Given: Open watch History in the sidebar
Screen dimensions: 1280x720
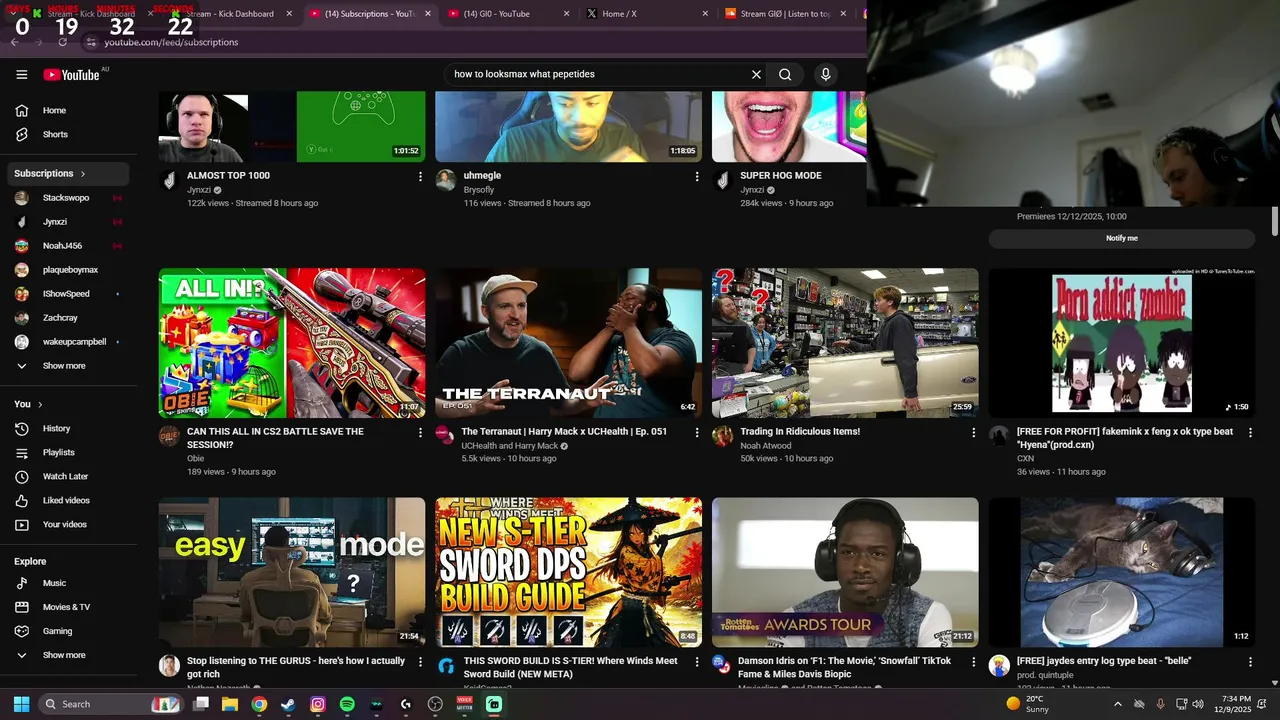Looking at the screenshot, I should pyautogui.click(x=66, y=428).
